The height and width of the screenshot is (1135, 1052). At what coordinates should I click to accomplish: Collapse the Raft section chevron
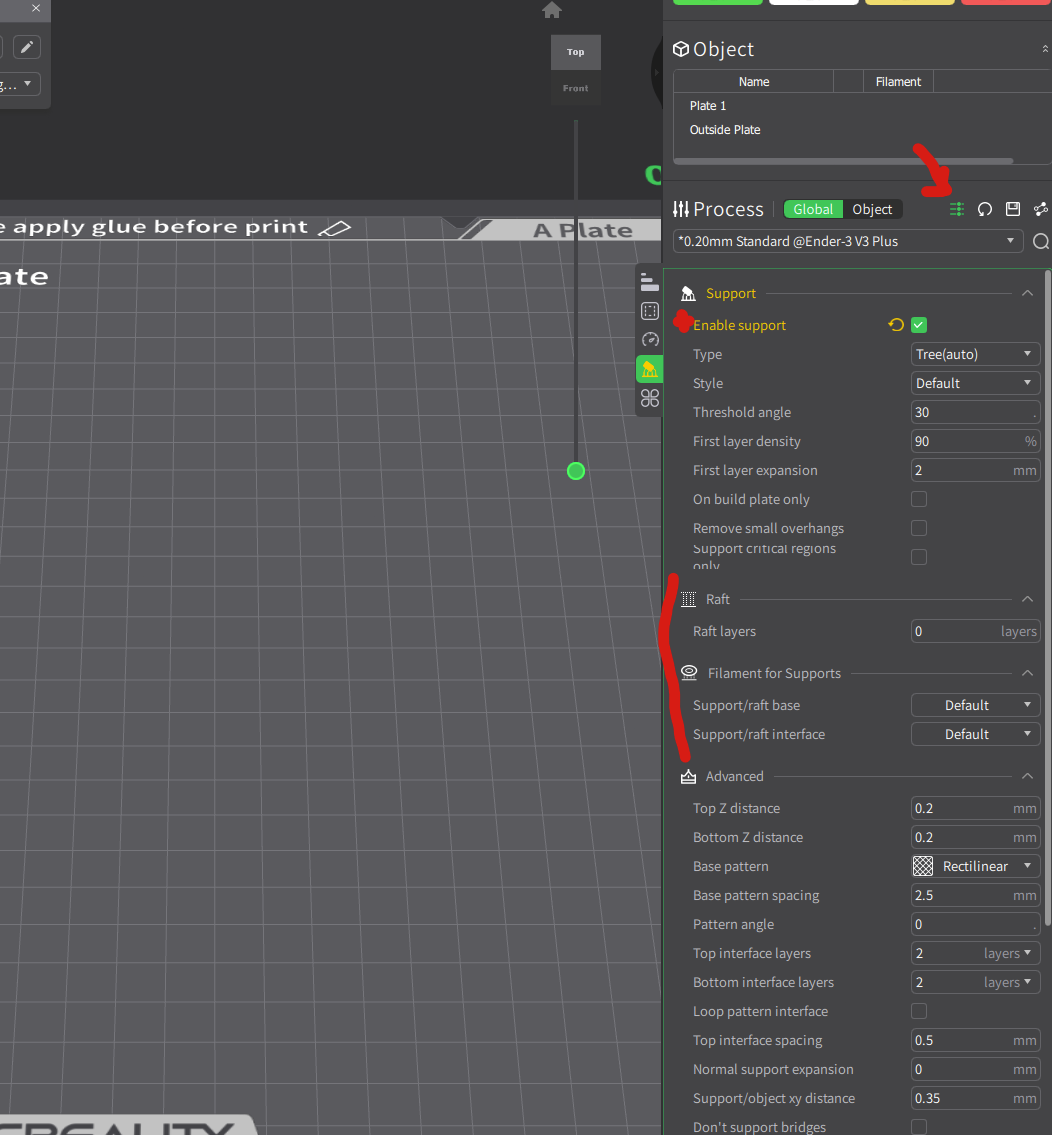click(1027, 599)
